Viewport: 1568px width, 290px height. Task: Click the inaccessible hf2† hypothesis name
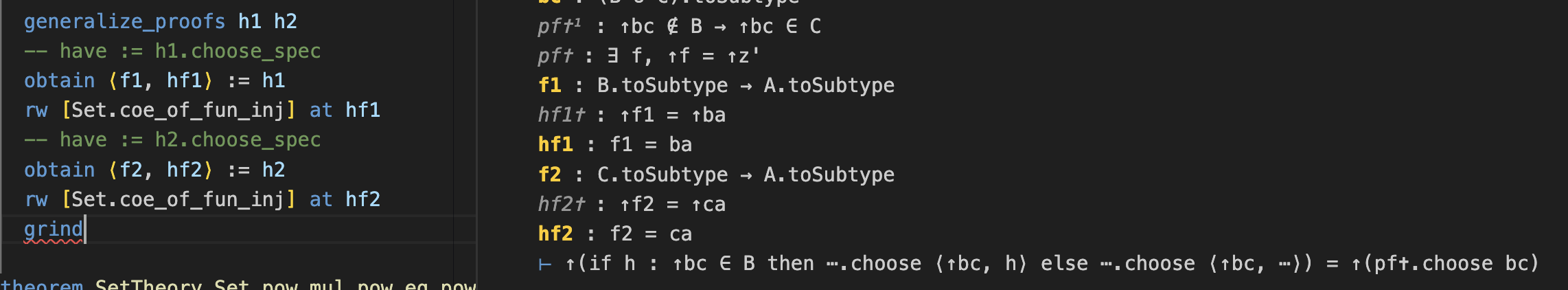(x=561, y=204)
